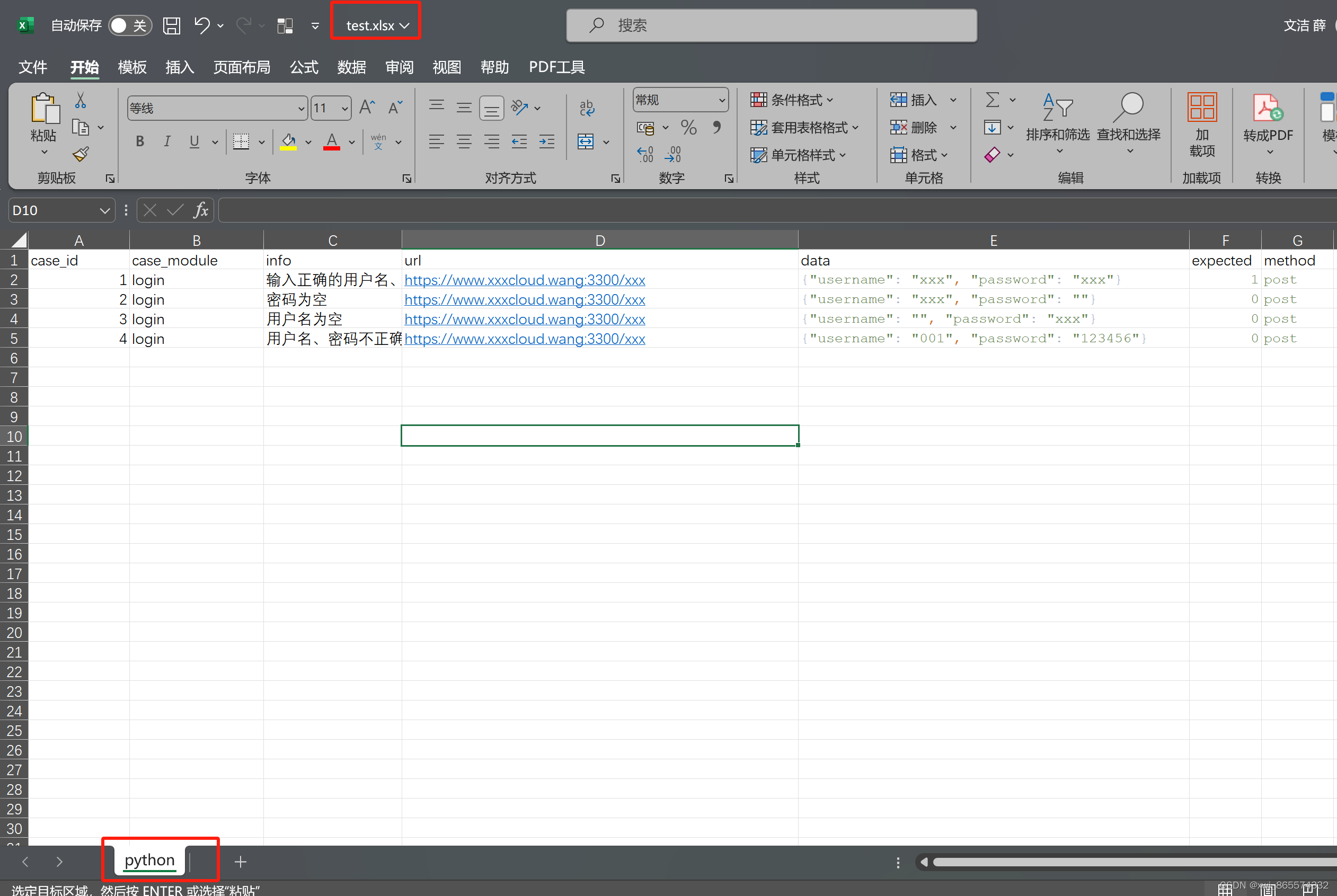Toggle Underline formatting
This screenshot has height=896, width=1337.
click(x=194, y=141)
